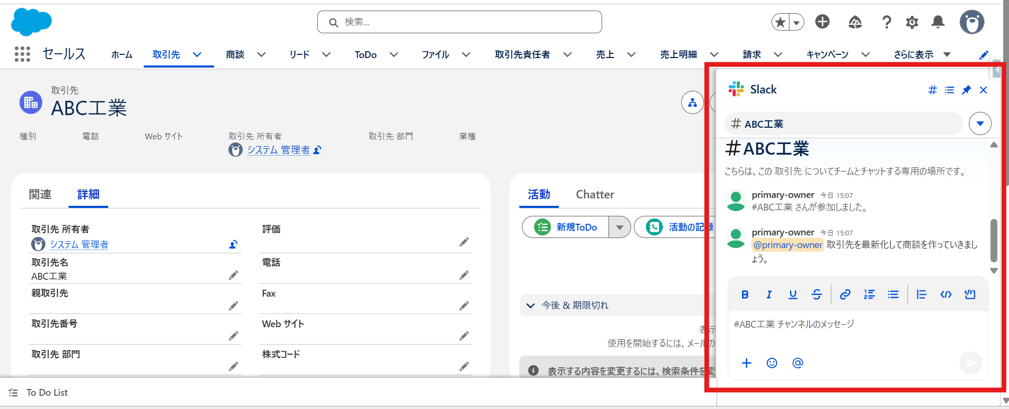The width and height of the screenshot is (1009, 409).
Task: Open the setup gear menu
Action: [912, 23]
